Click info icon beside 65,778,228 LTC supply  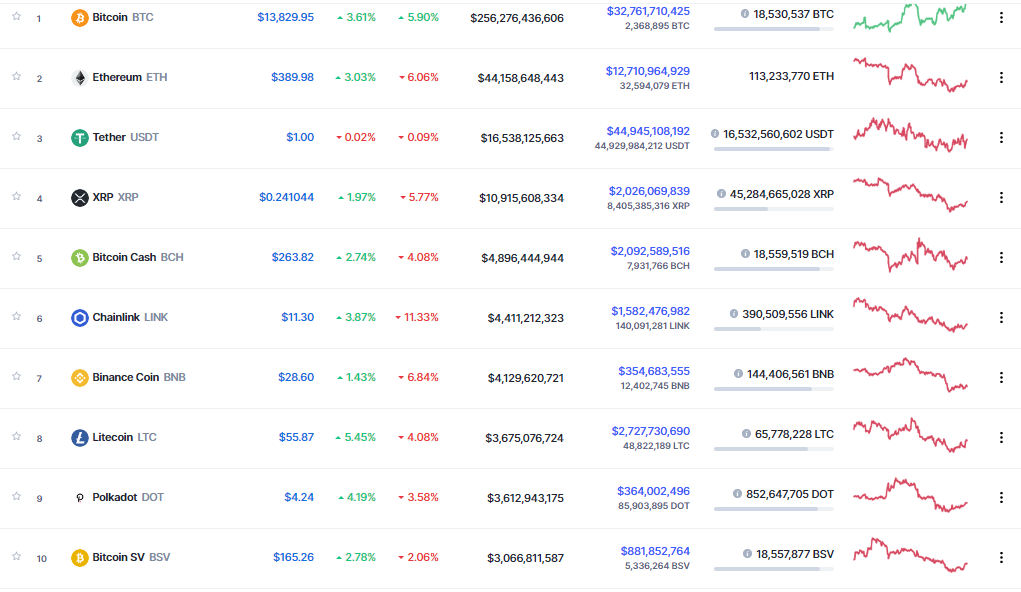pos(746,434)
